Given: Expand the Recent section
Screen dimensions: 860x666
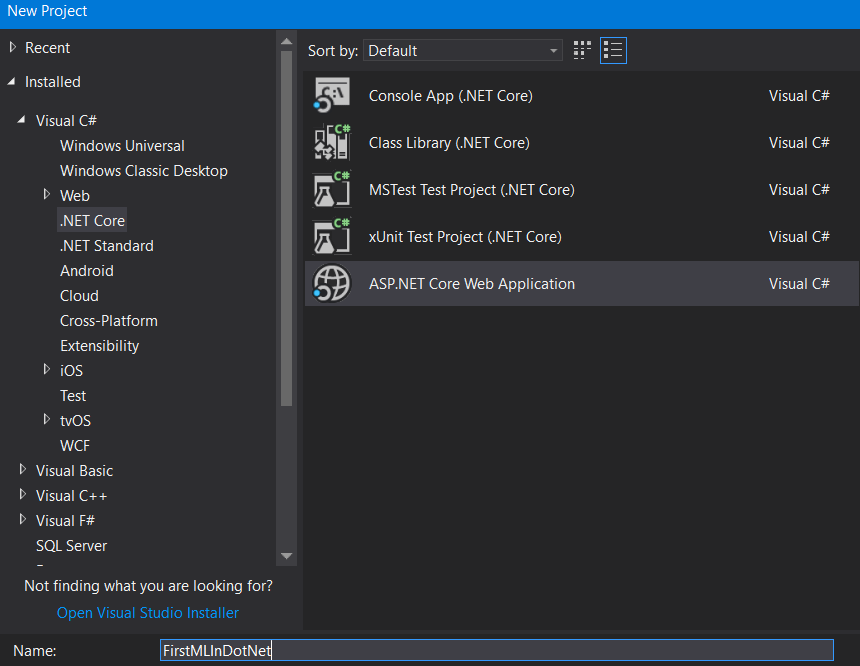Looking at the screenshot, I should tap(12, 48).
